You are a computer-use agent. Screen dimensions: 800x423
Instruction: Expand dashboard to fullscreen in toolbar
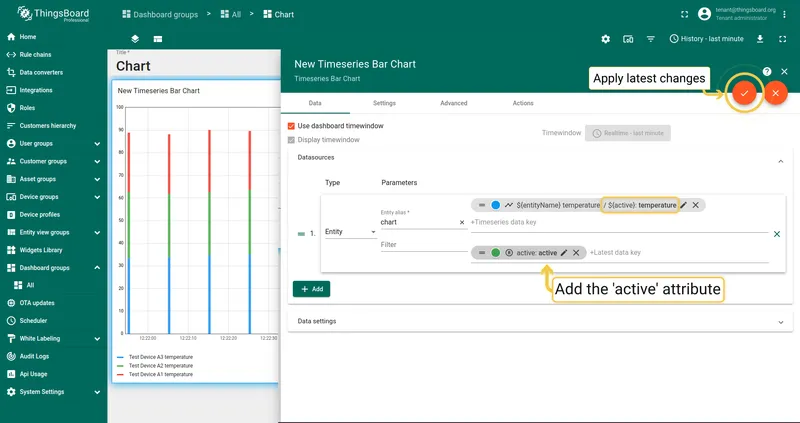783,39
